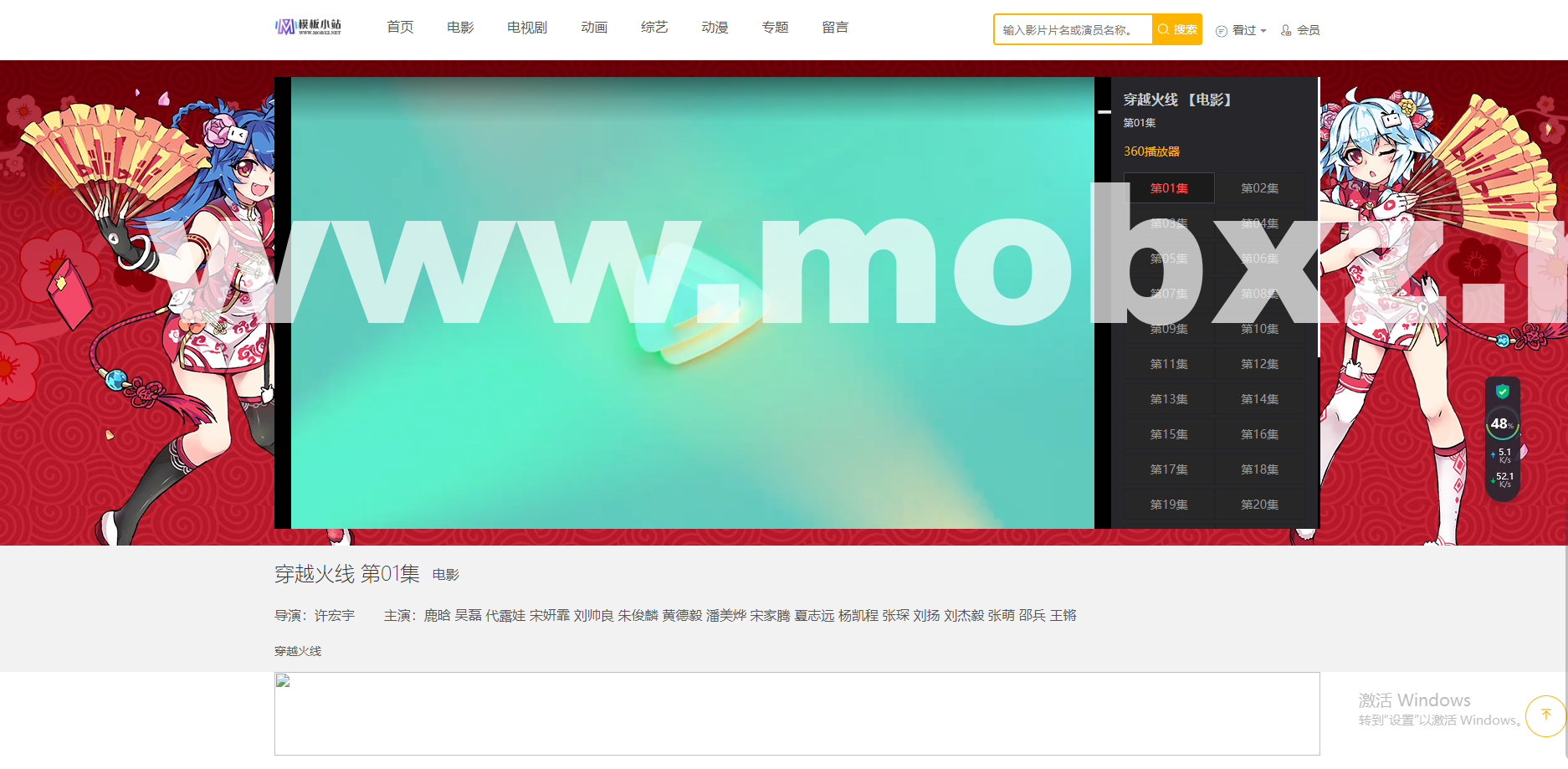Open actor link 王锵
The height and width of the screenshot is (769, 1568).
(1063, 616)
